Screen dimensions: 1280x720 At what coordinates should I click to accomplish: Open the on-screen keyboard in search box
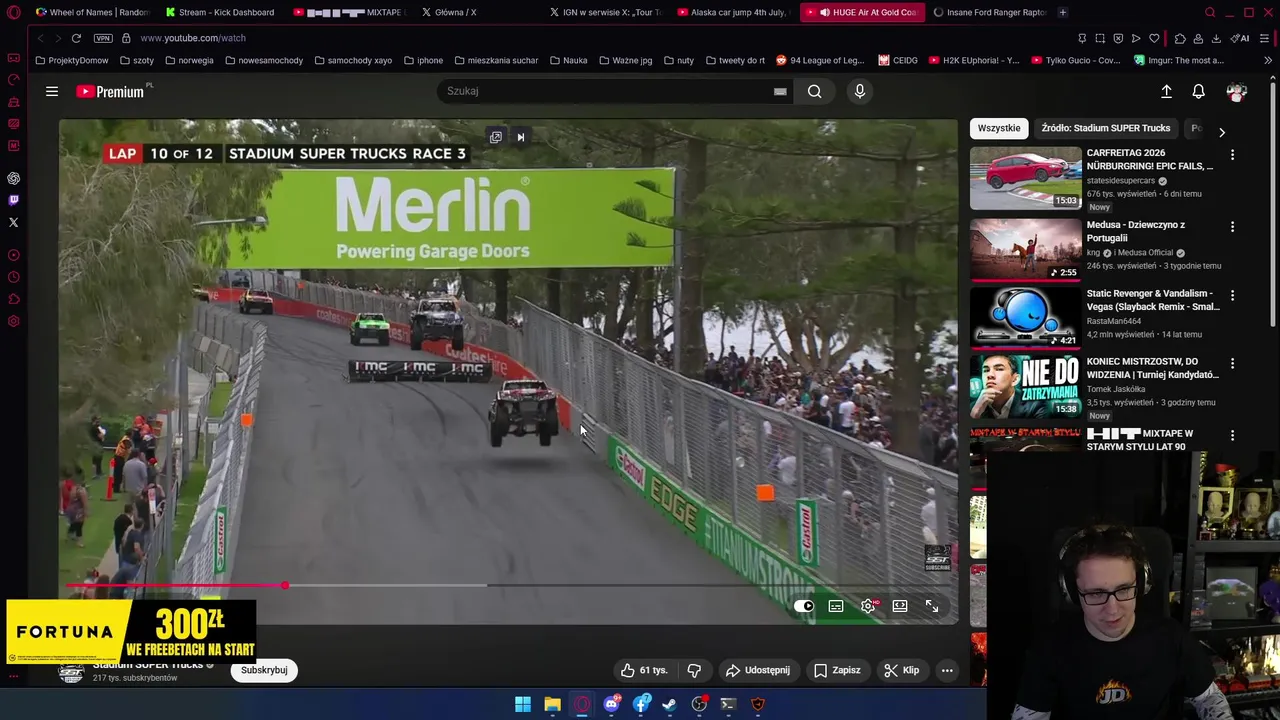click(x=780, y=91)
